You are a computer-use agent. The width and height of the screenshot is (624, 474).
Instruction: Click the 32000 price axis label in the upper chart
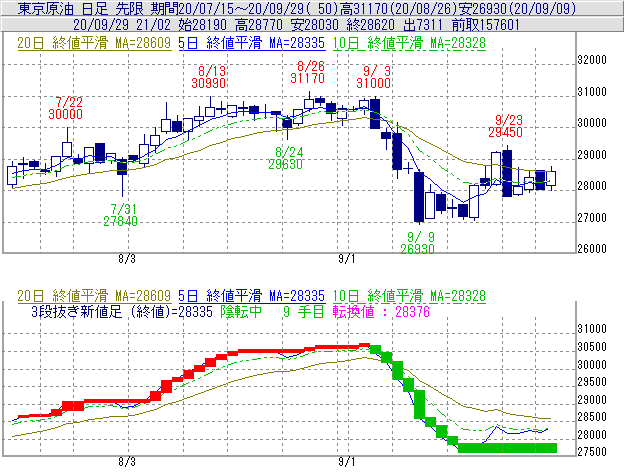[x=592, y=60]
